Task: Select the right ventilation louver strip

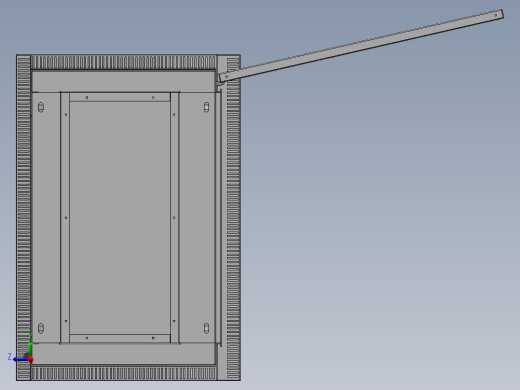Action: (x=233, y=218)
